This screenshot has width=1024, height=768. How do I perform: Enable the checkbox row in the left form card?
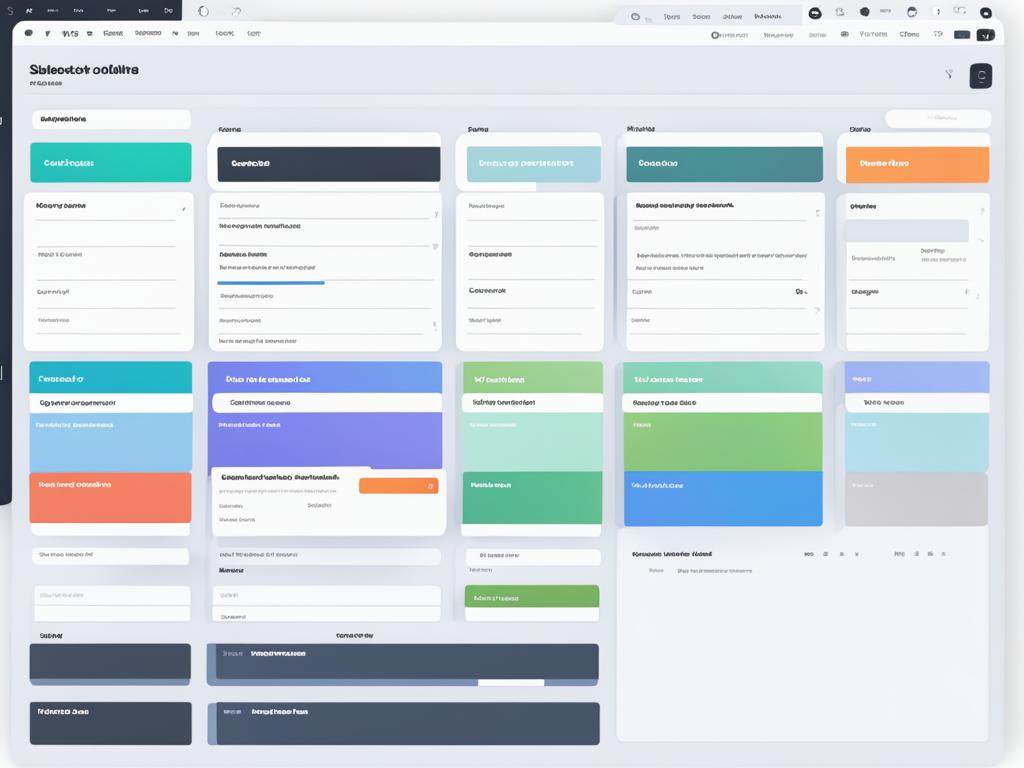pos(183,211)
